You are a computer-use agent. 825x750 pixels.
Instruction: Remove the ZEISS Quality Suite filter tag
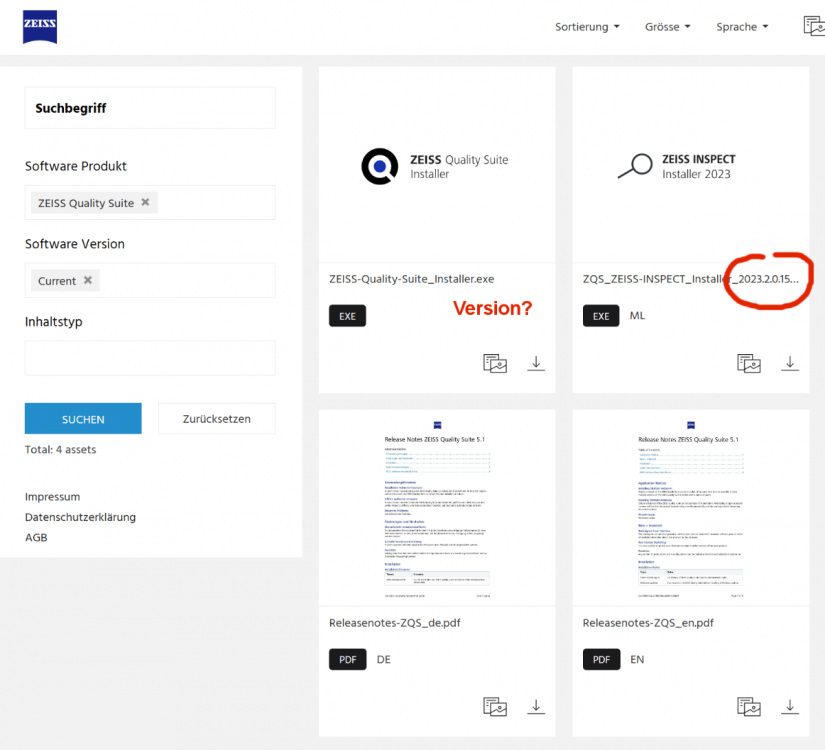click(145, 202)
